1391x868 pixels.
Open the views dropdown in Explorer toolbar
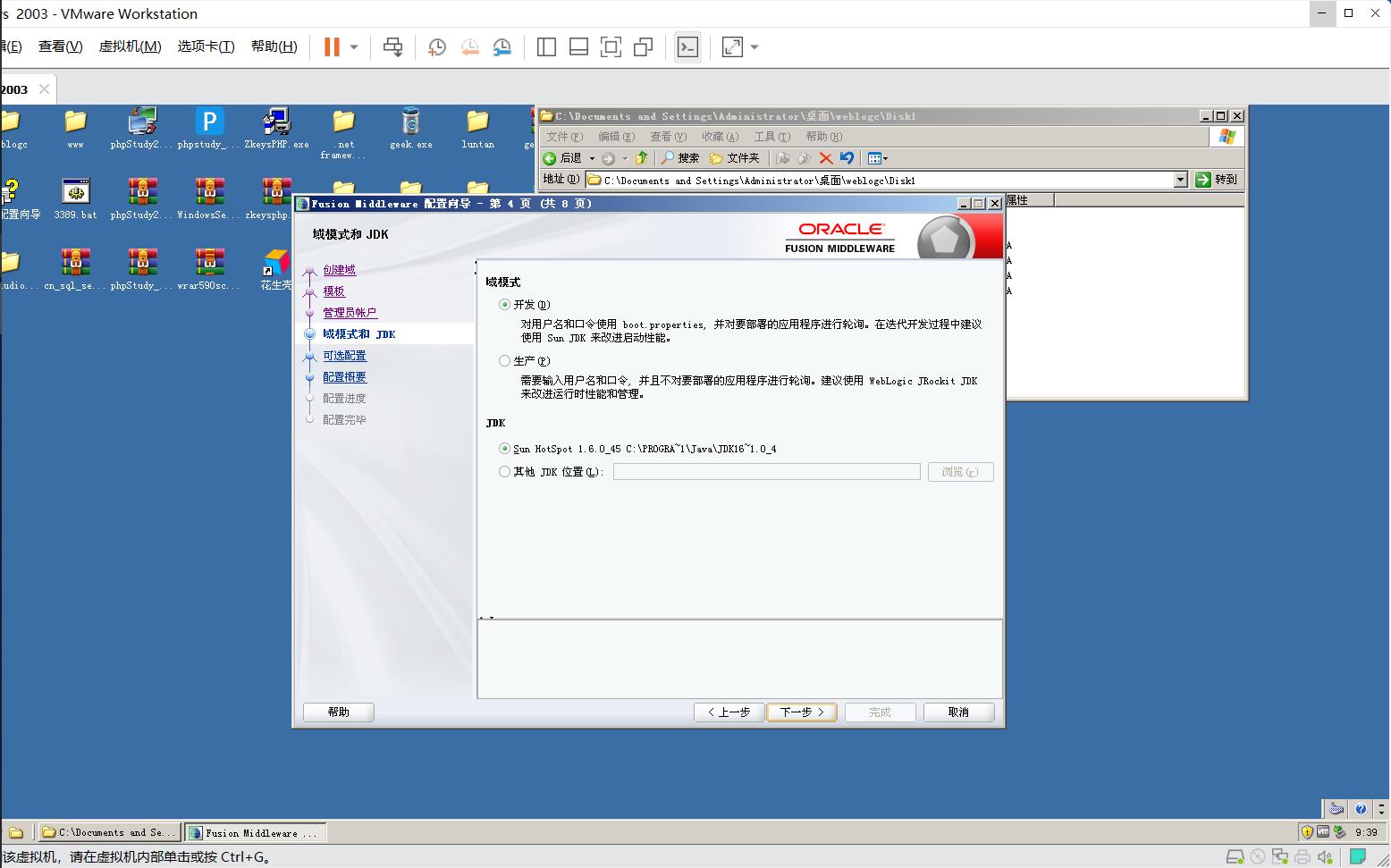(877, 158)
